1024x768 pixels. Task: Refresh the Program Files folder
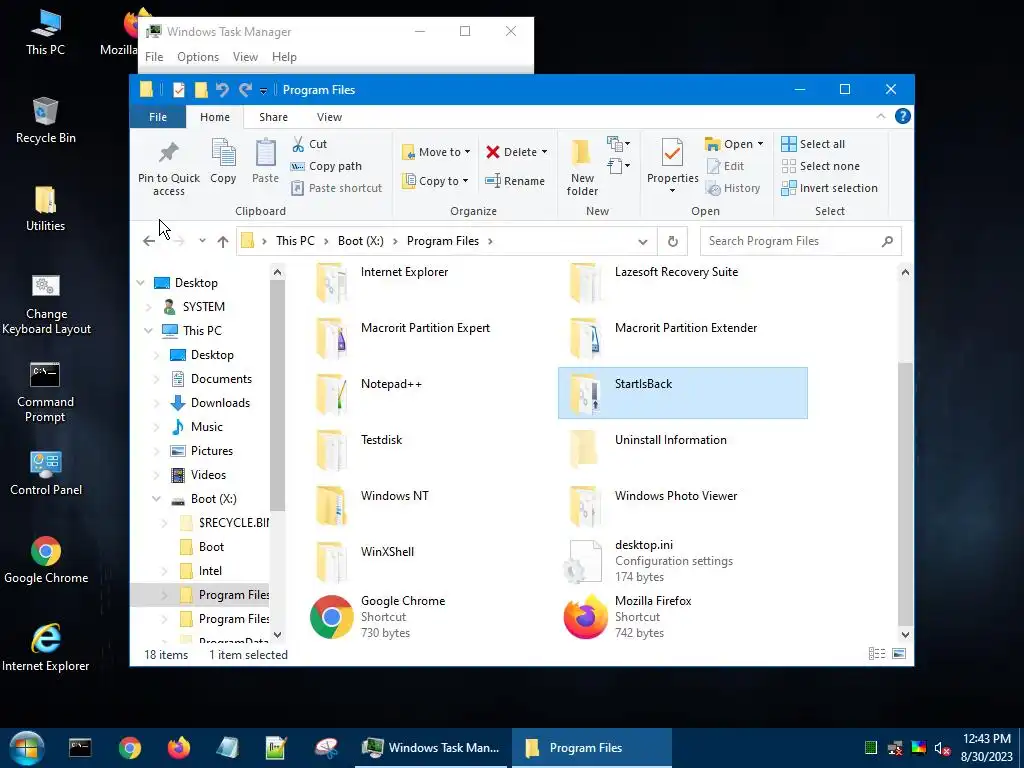[673, 242]
